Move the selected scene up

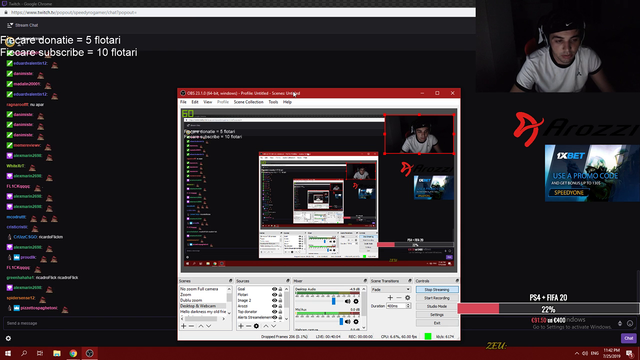tap(201, 326)
